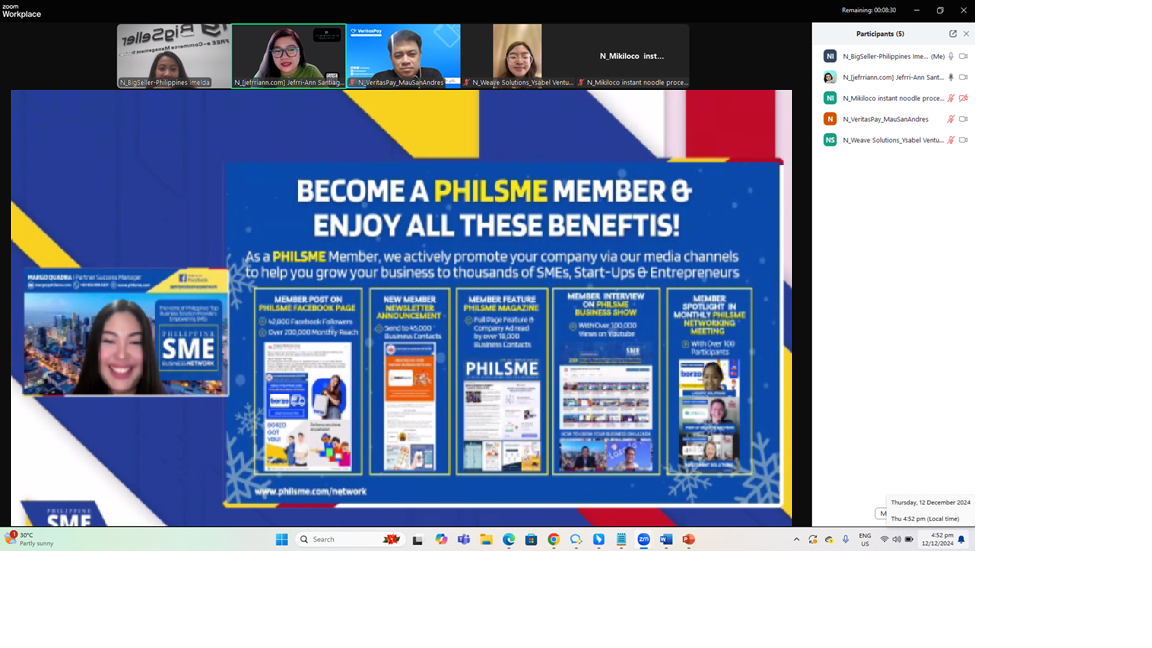The image size is (1152, 648).
Task: Click Jefrri-Ann's avatar in participants list
Action: 830,77
